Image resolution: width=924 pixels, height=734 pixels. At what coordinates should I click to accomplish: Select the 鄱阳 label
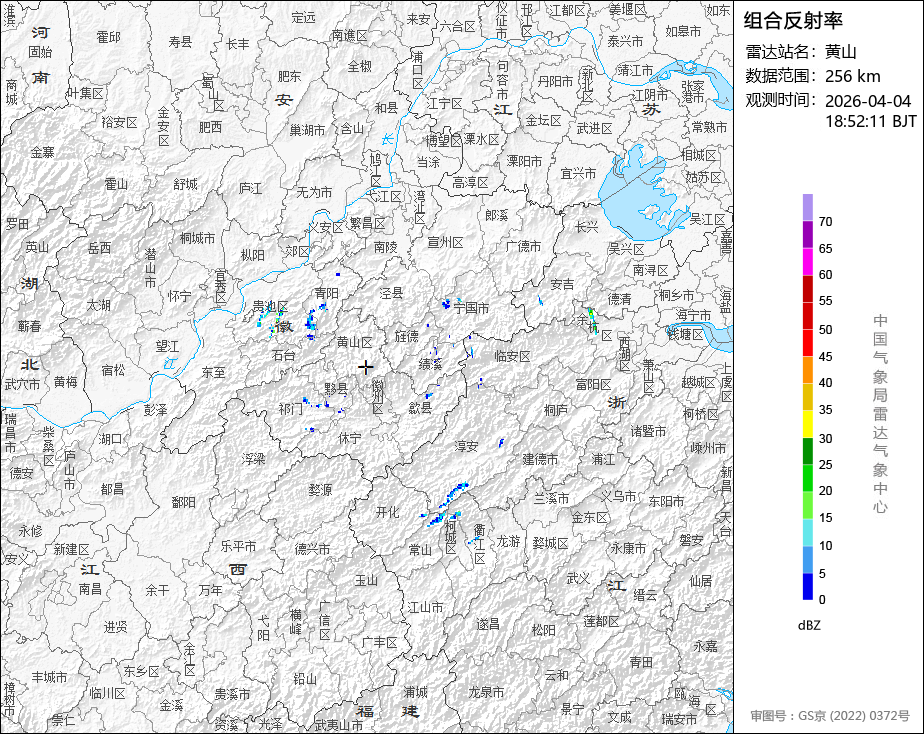pyautogui.click(x=183, y=502)
